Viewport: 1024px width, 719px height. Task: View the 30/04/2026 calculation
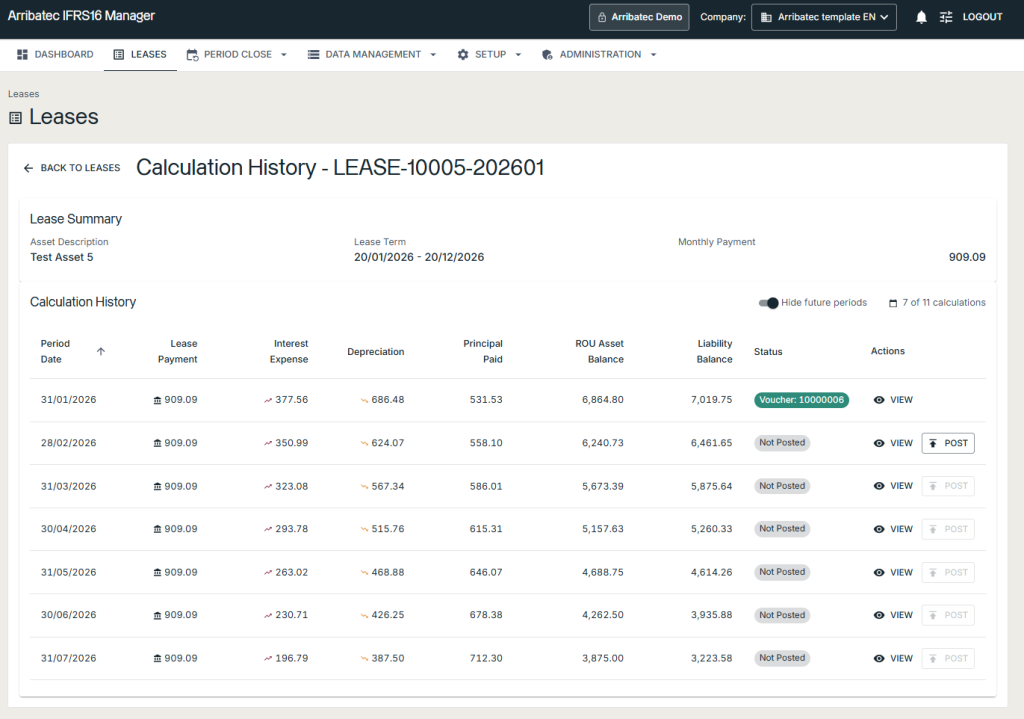(893, 529)
